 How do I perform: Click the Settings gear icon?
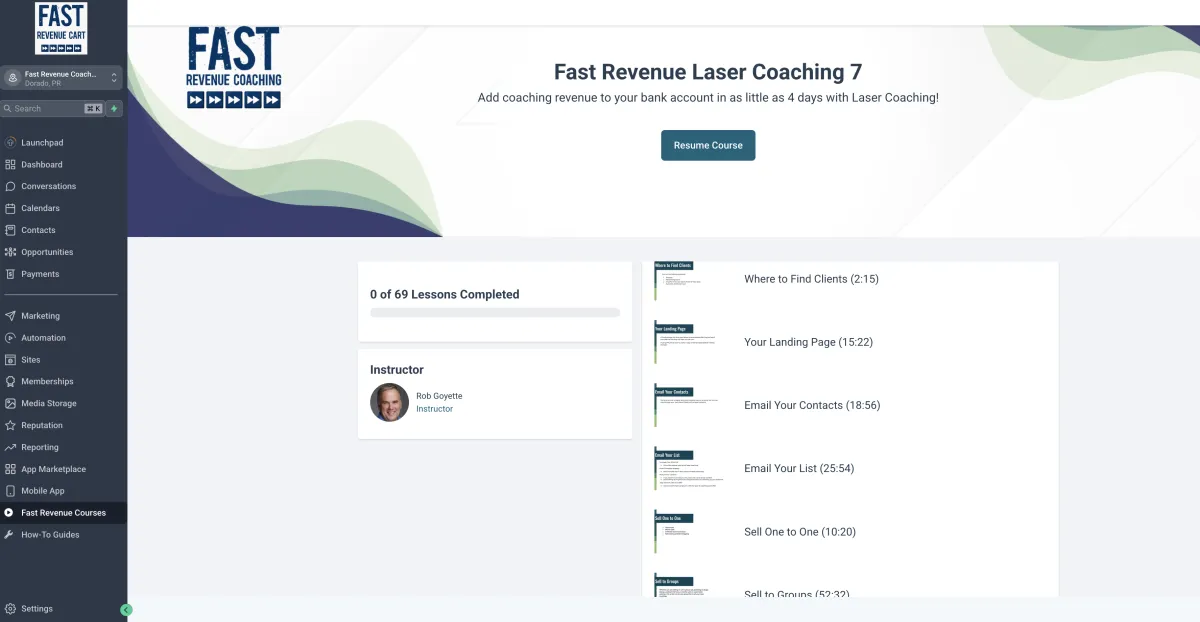10,609
